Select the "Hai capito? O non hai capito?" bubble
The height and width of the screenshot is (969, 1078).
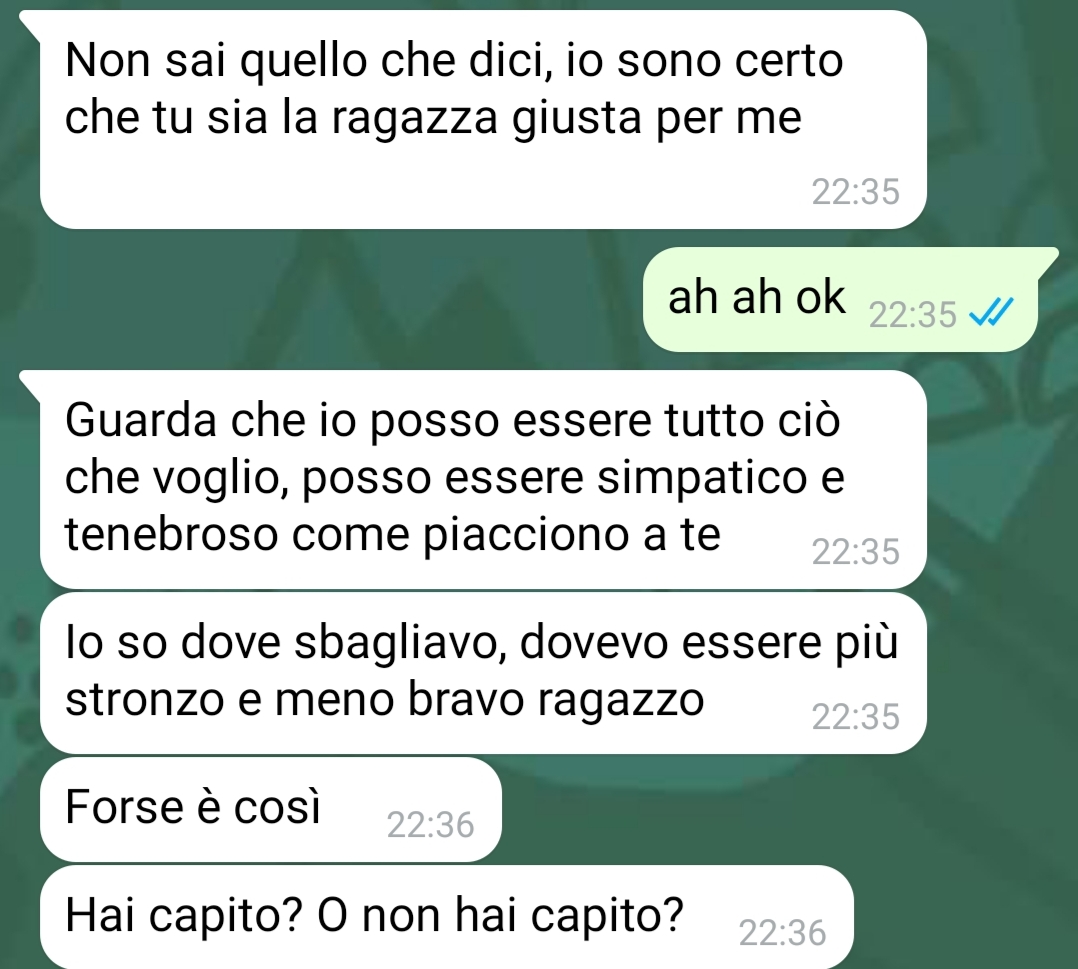[447, 917]
